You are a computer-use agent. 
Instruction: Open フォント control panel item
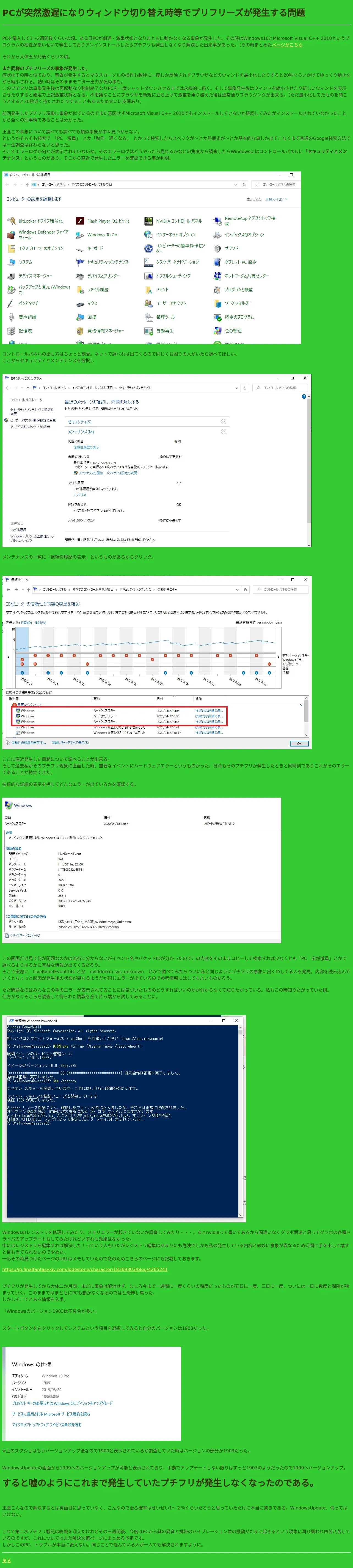tap(156, 290)
